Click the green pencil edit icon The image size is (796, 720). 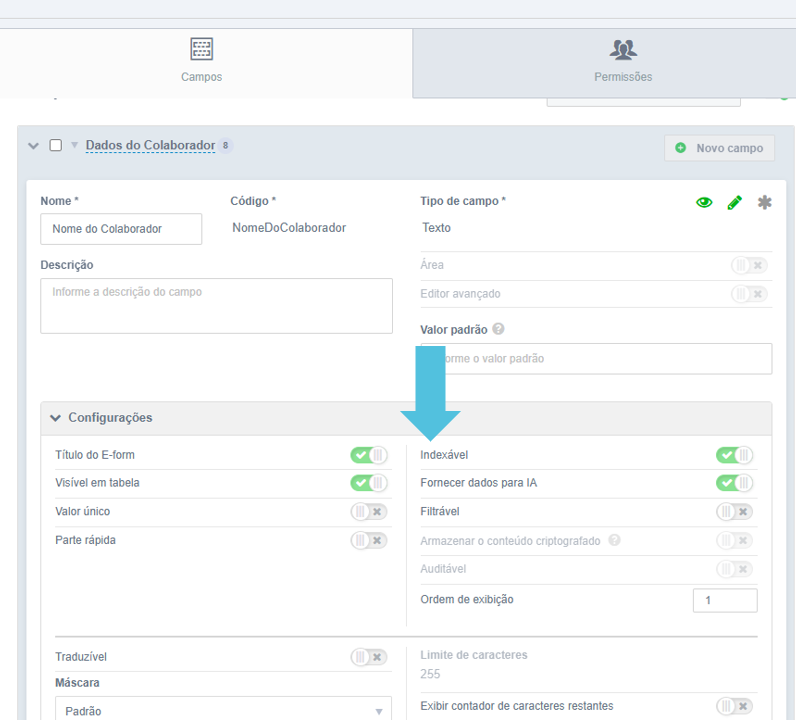click(x=735, y=202)
